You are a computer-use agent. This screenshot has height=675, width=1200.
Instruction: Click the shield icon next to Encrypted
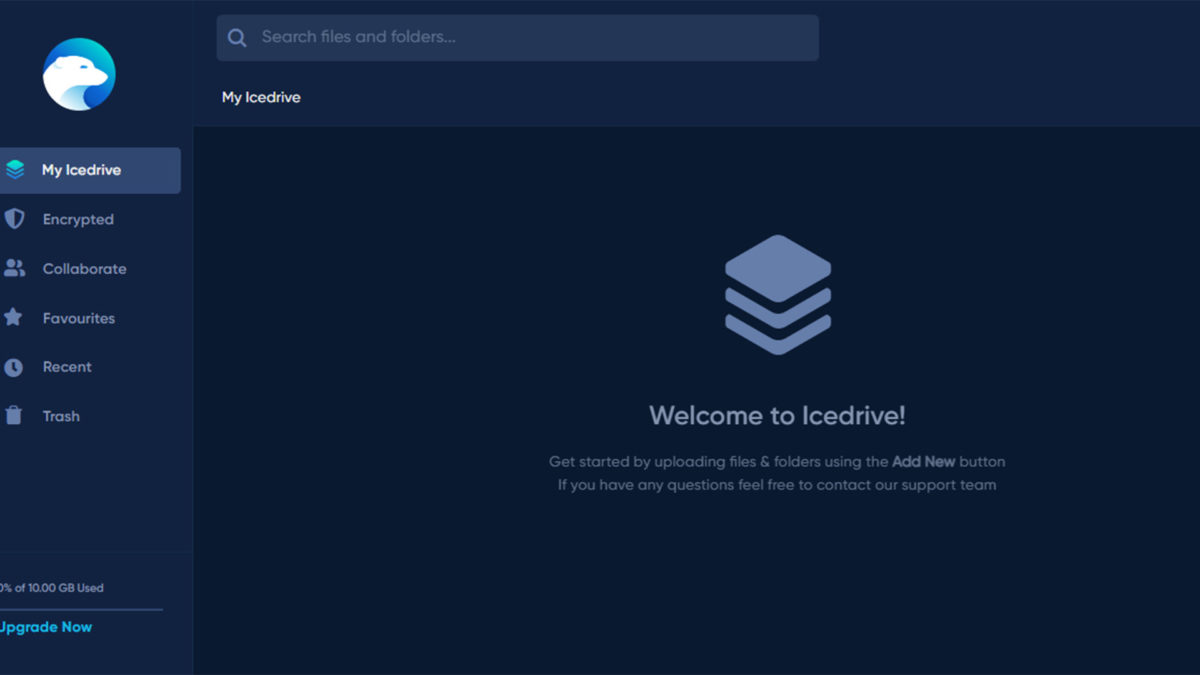tap(14, 219)
